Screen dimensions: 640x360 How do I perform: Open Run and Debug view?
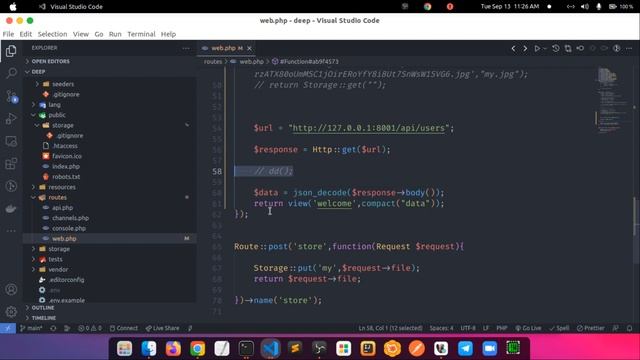11,118
